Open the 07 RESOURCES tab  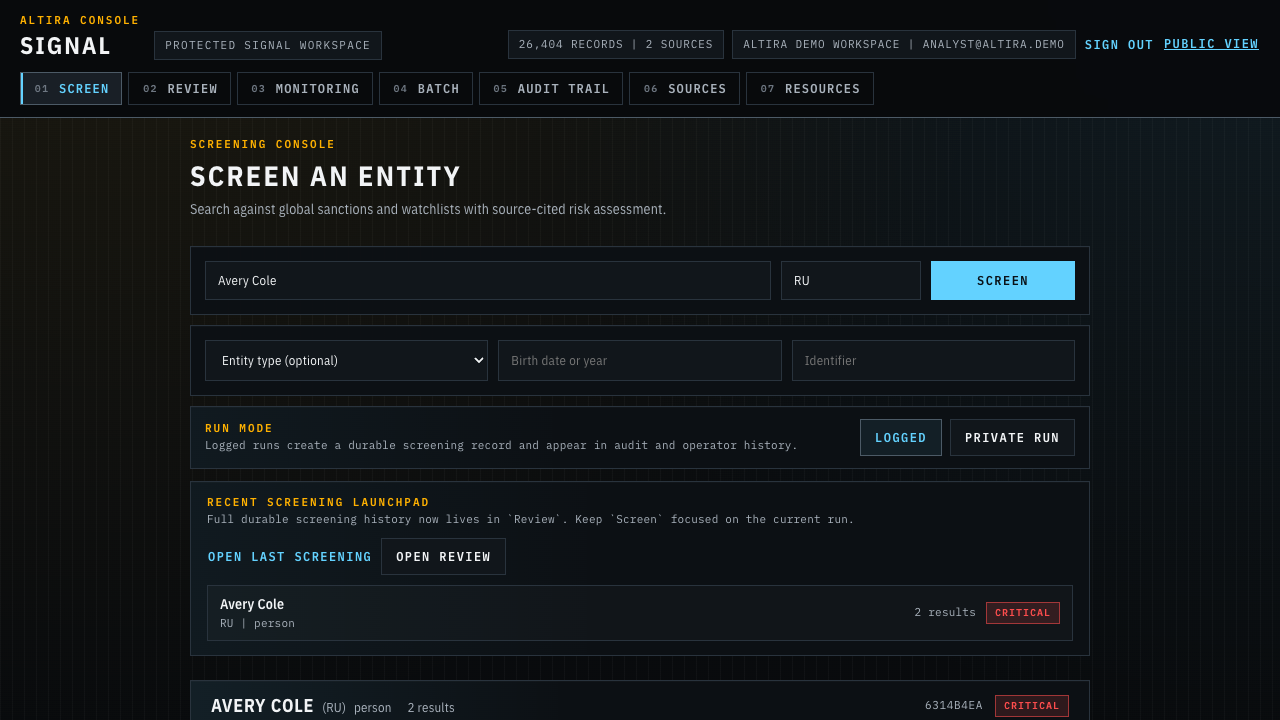pyautogui.click(x=809, y=88)
